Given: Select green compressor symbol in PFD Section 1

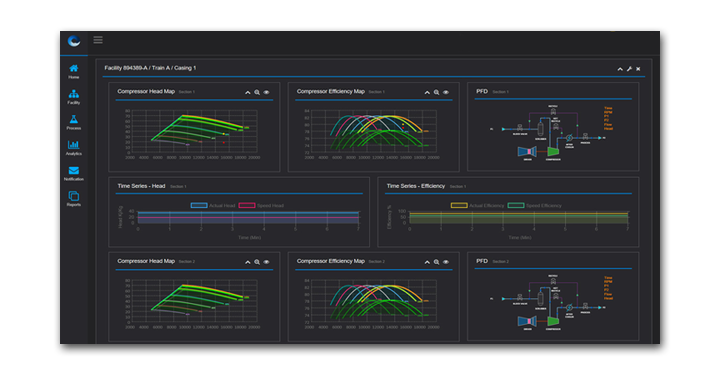Looking at the screenshot, I should (x=553, y=151).
